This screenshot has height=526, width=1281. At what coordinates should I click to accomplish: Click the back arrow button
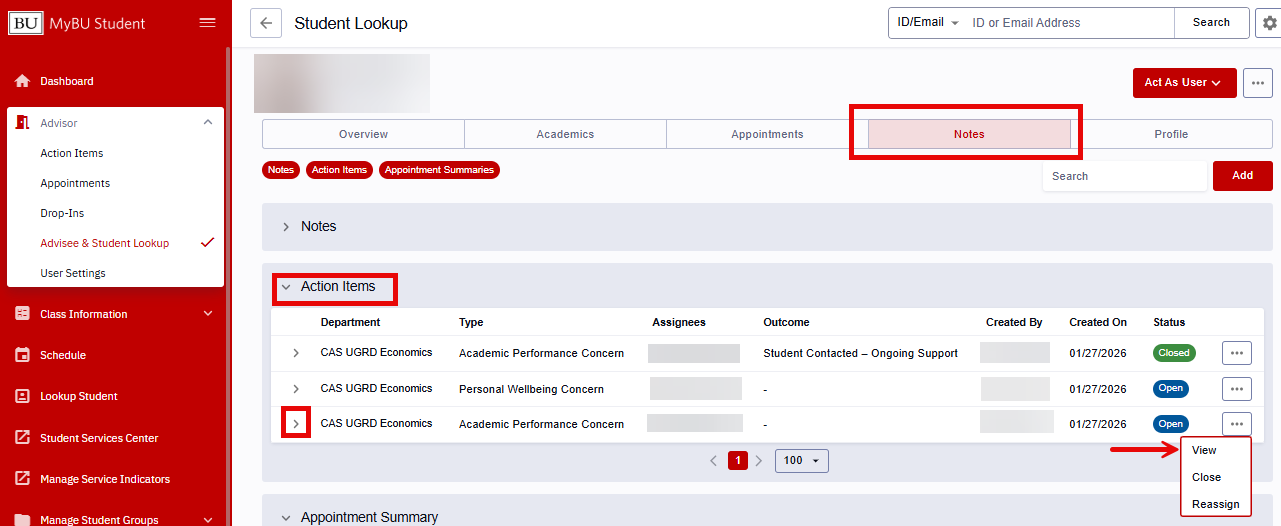(265, 23)
